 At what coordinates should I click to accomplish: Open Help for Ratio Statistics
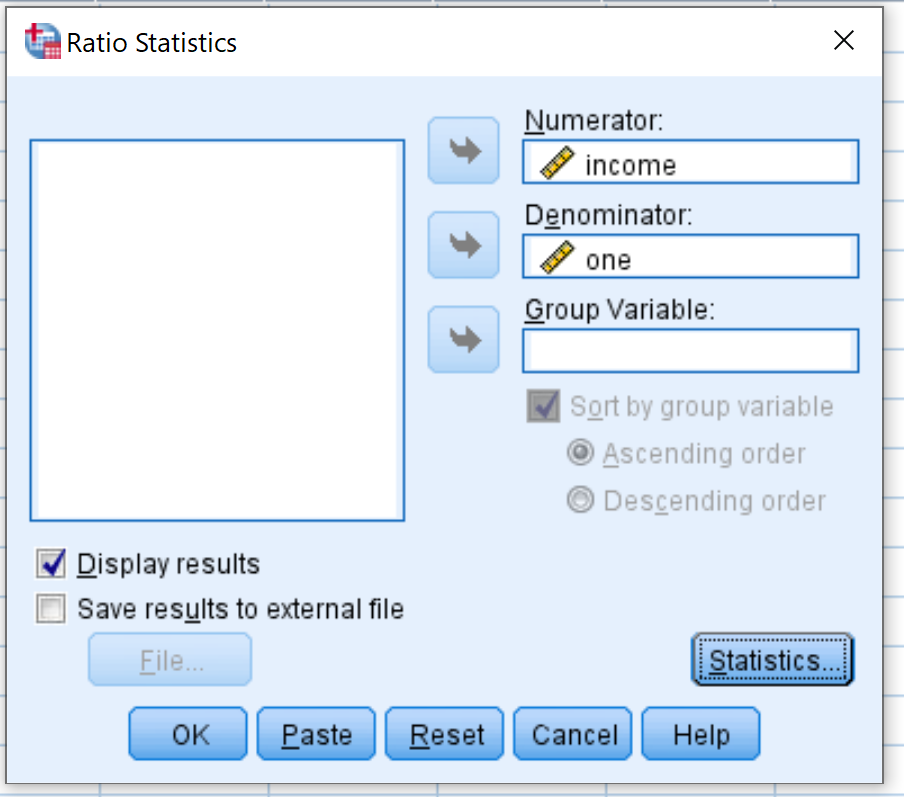(x=701, y=734)
